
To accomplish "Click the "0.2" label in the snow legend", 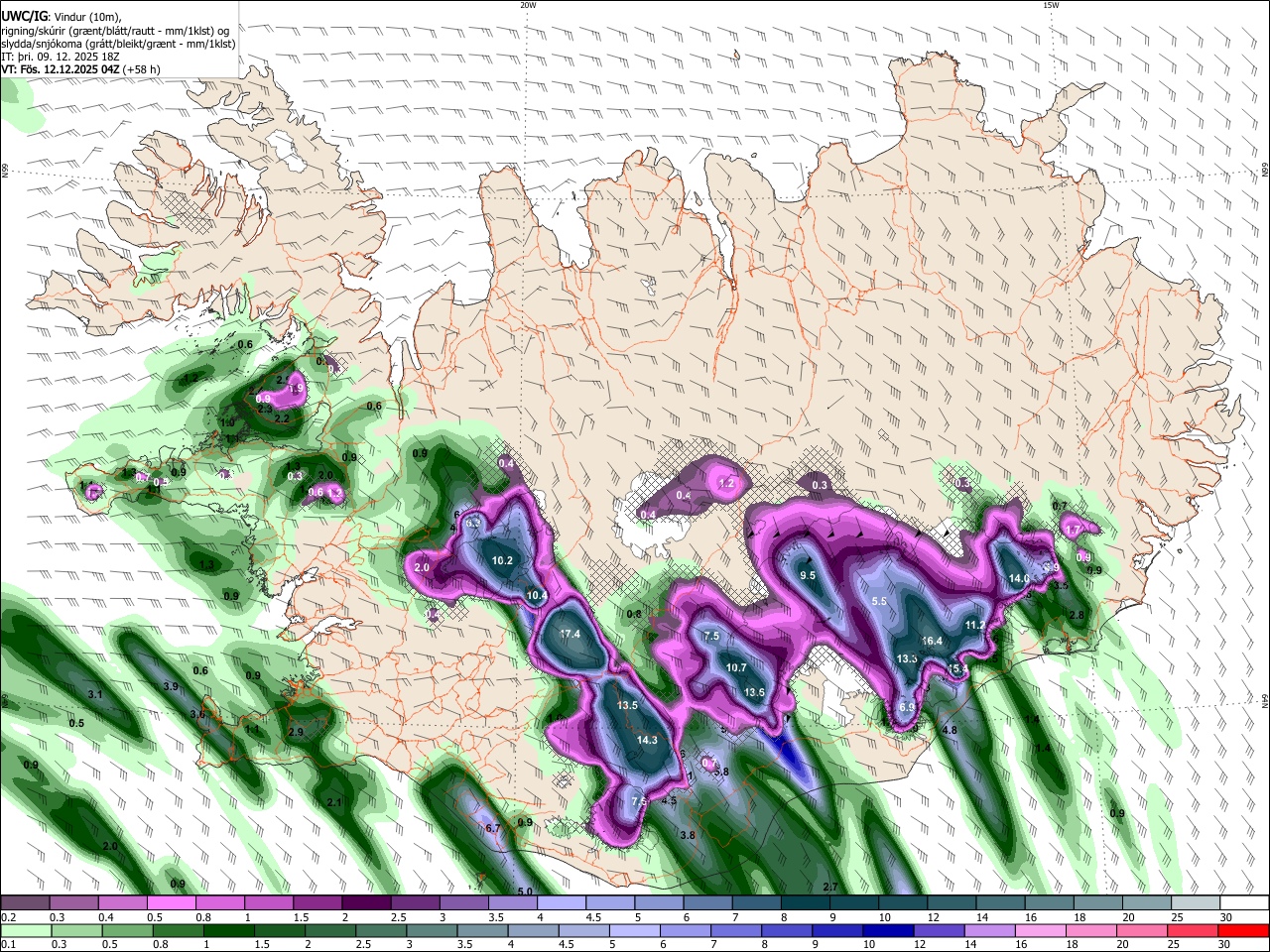I will (x=8, y=917).
